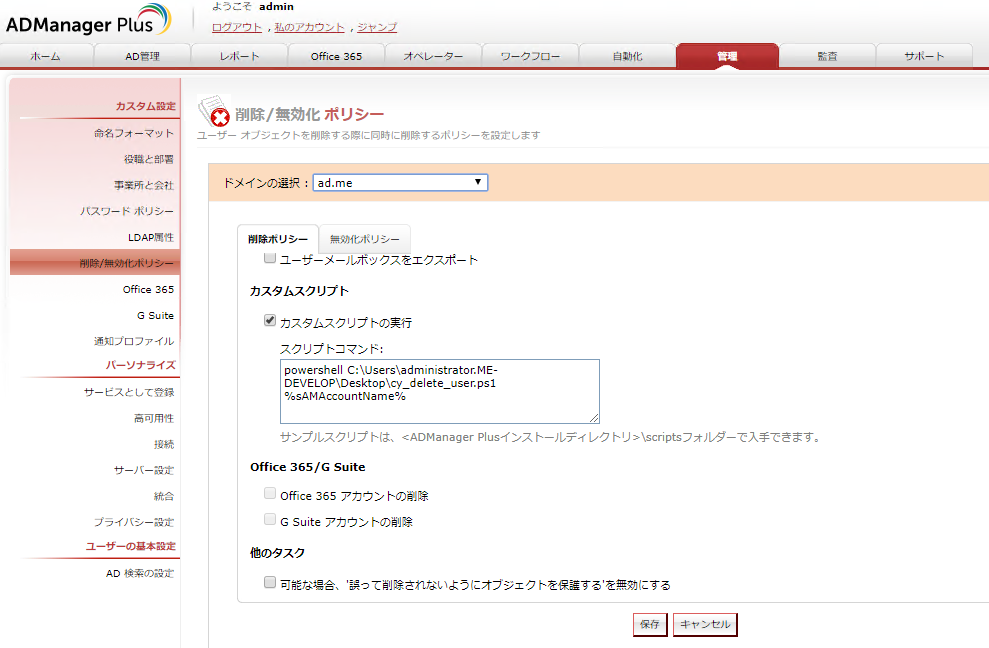989x648 pixels.
Task: Open サーバー設定 in the sidebar
Action: point(144,470)
